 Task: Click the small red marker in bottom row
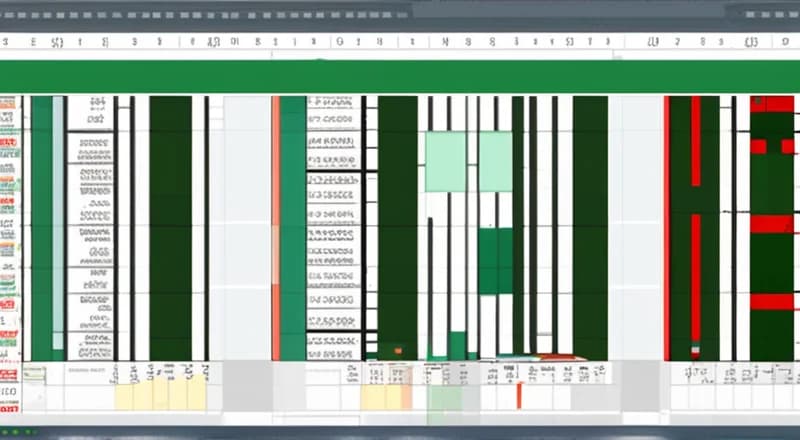(519, 395)
